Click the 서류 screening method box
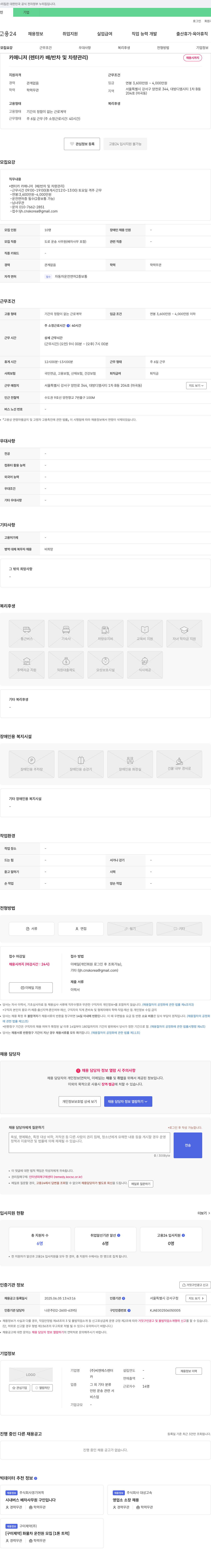 point(32,928)
